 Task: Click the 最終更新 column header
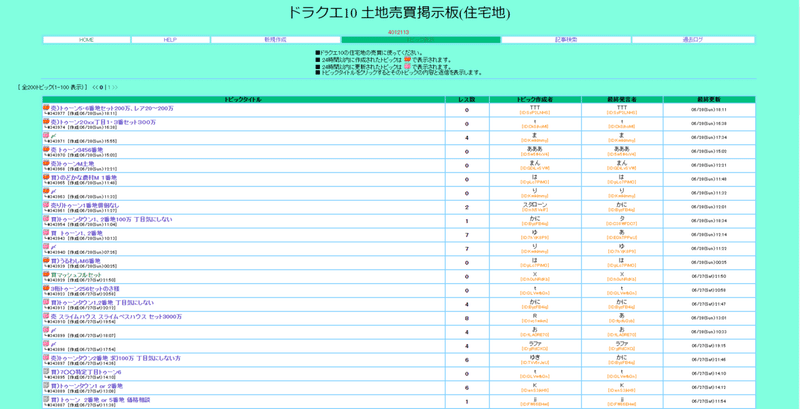click(x=709, y=99)
